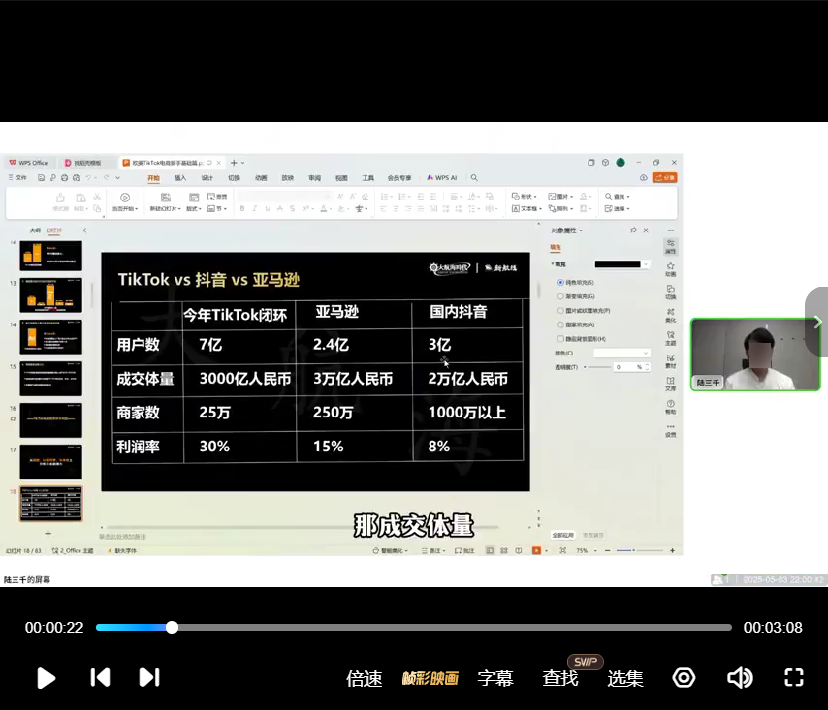
Task: Switch to the 插入 ribbon tab
Action: tap(180, 178)
